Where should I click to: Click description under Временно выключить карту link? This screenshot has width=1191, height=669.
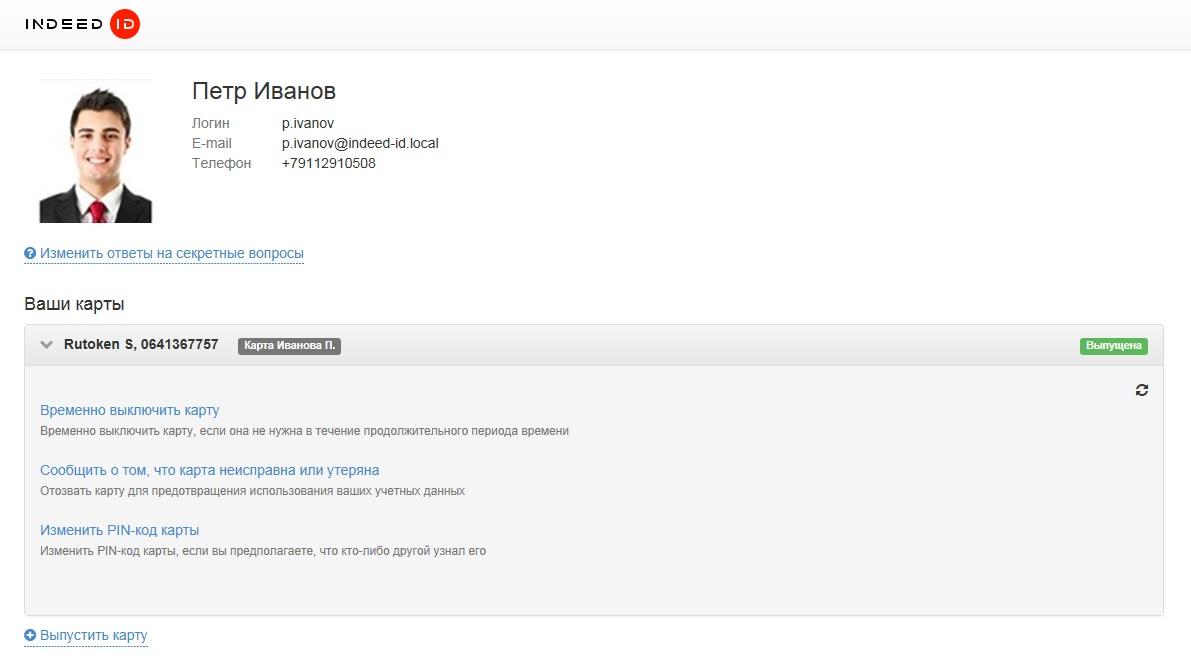(x=305, y=431)
